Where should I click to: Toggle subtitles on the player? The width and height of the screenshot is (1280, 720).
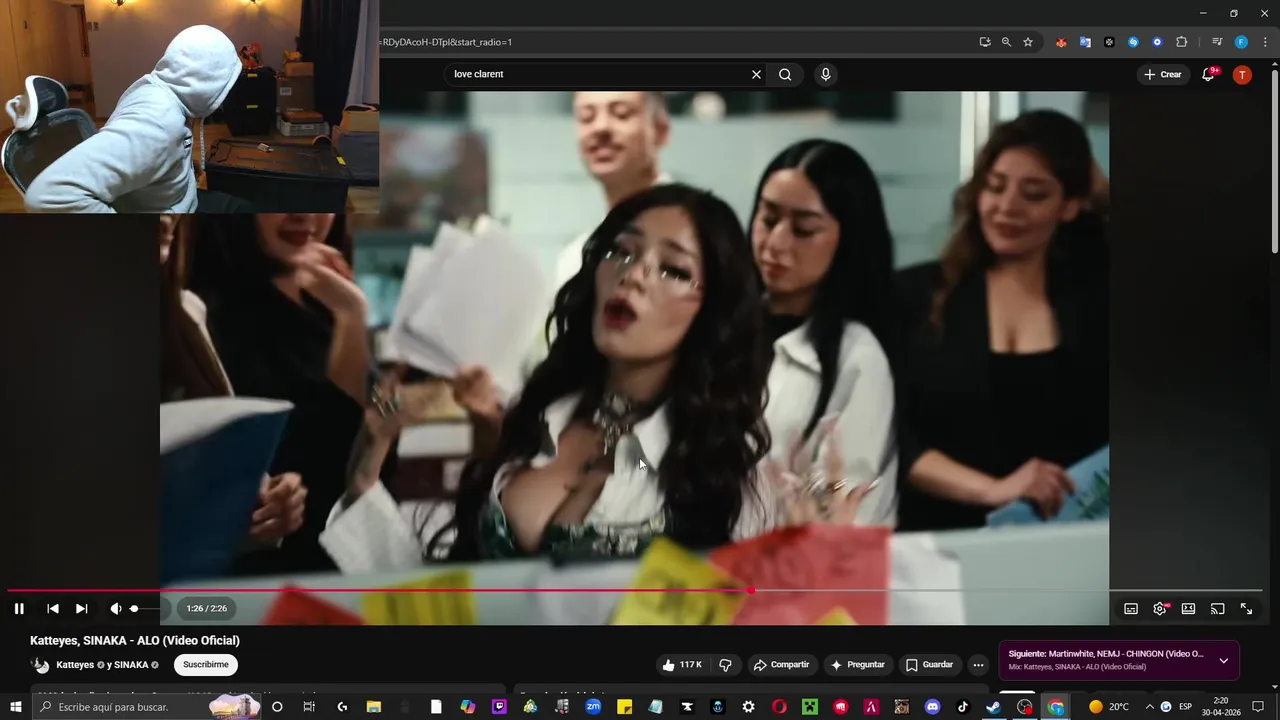[x=1131, y=608]
